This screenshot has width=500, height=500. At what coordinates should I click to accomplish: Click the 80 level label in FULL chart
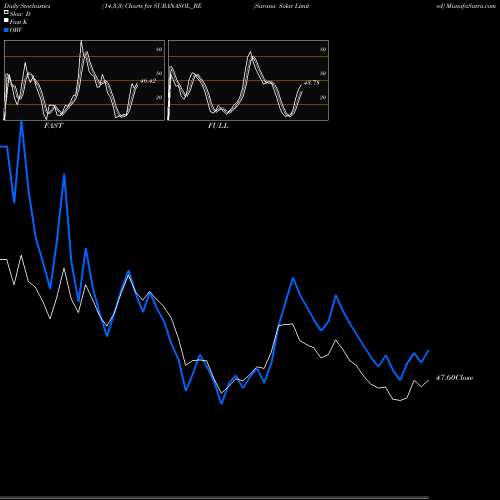pos(323,49)
